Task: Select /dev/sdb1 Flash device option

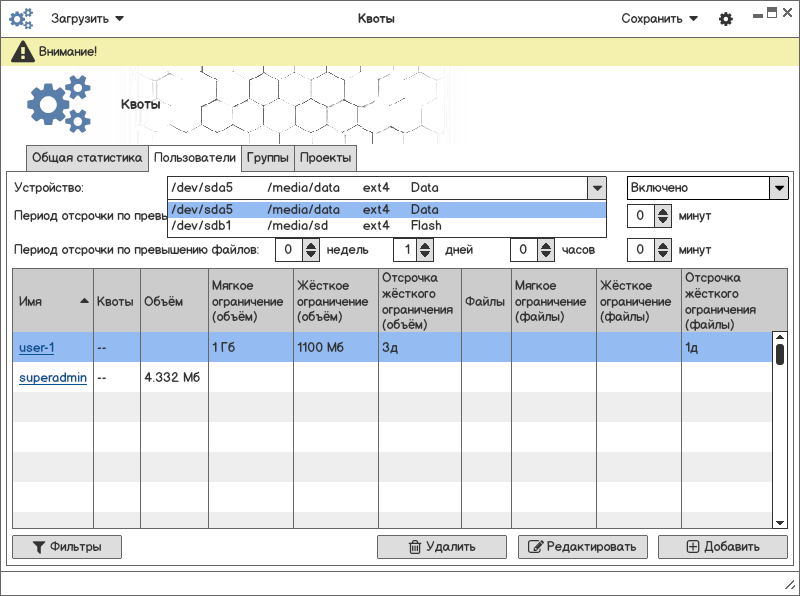Action: point(386,226)
